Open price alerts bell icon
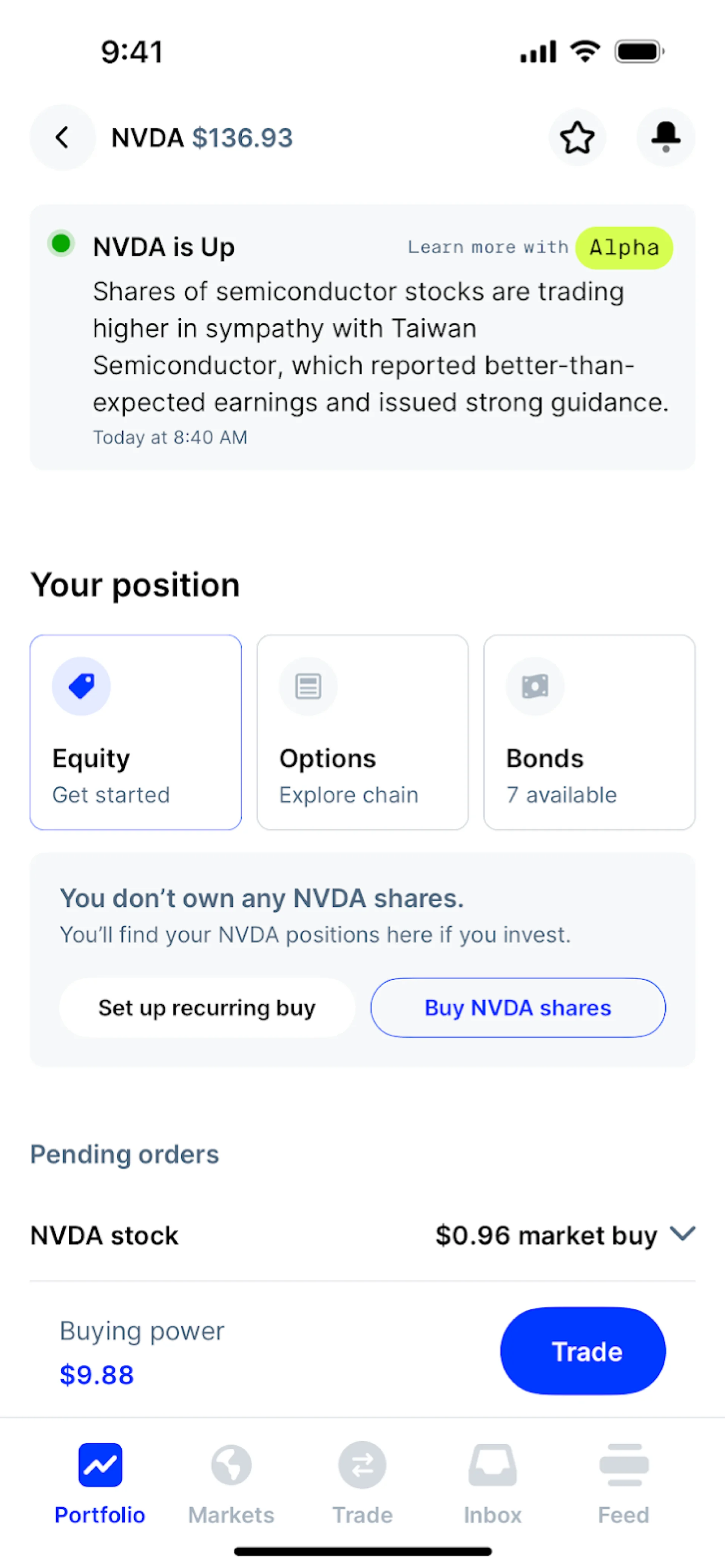Viewport: 725px width, 1568px height. tap(665, 137)
